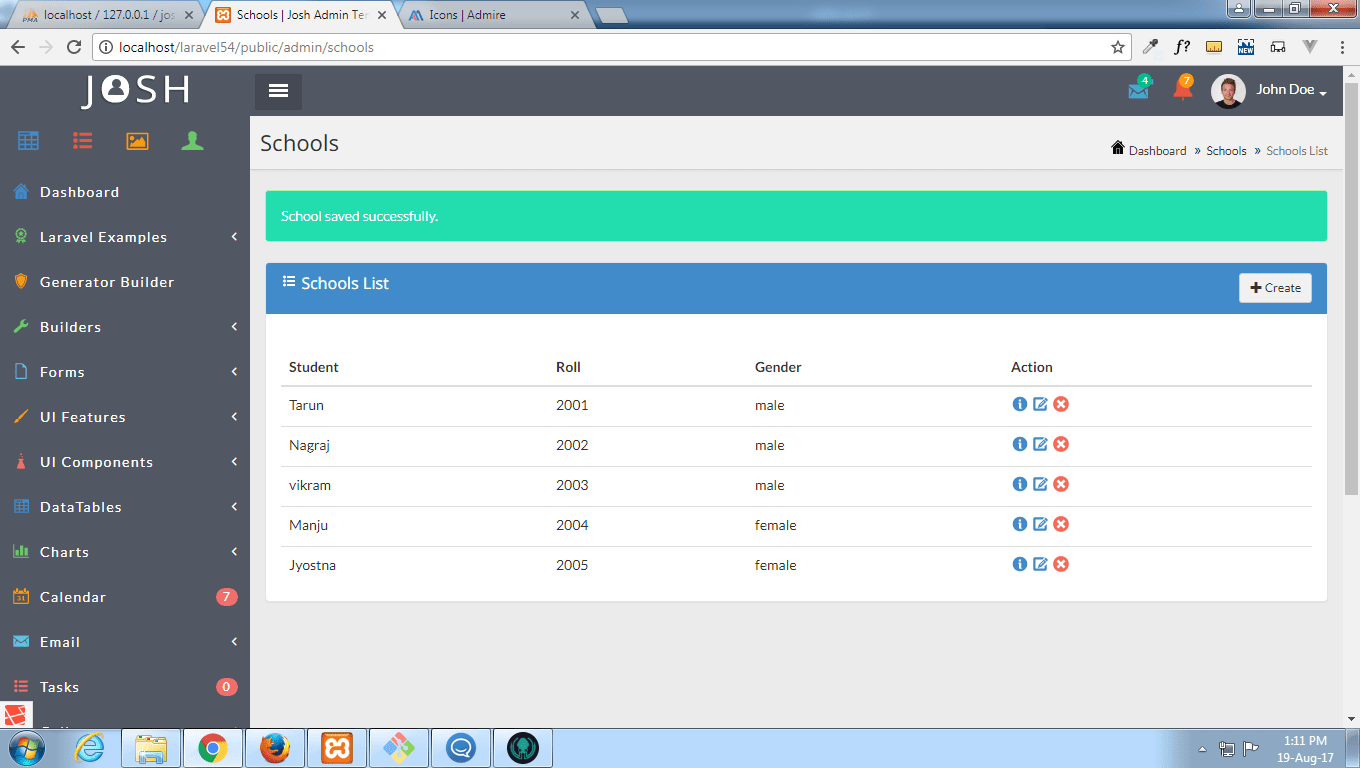Click the info icon for Tarun
Viewport: 1360px width, 768px height.
1019,404
